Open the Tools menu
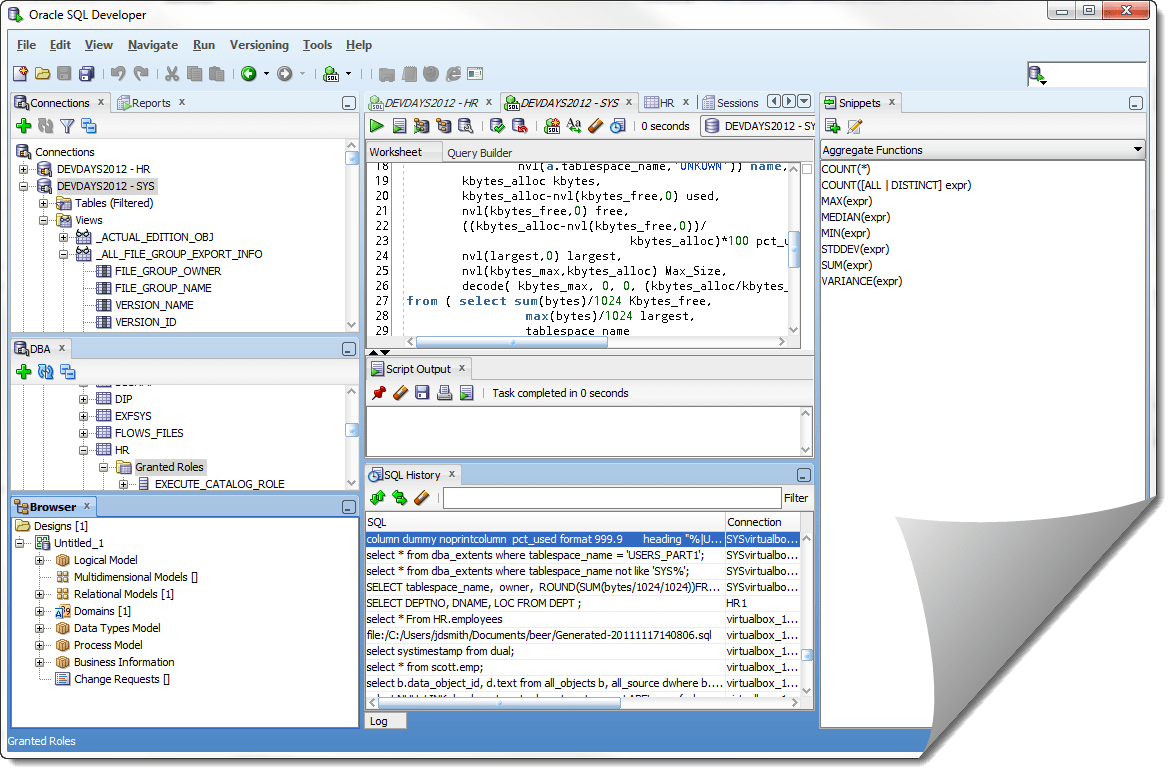 tap(317, 45)
